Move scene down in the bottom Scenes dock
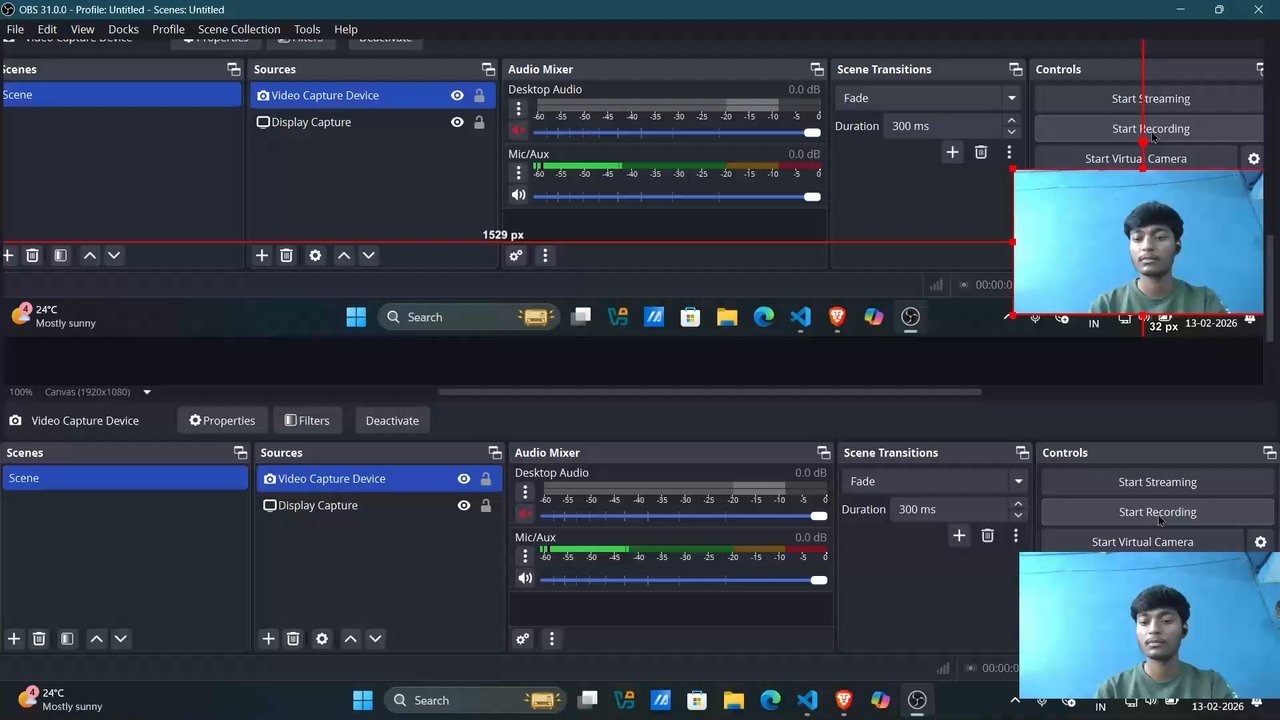Viewport: 1280px width, 720px height. click(x=121, y=639)
